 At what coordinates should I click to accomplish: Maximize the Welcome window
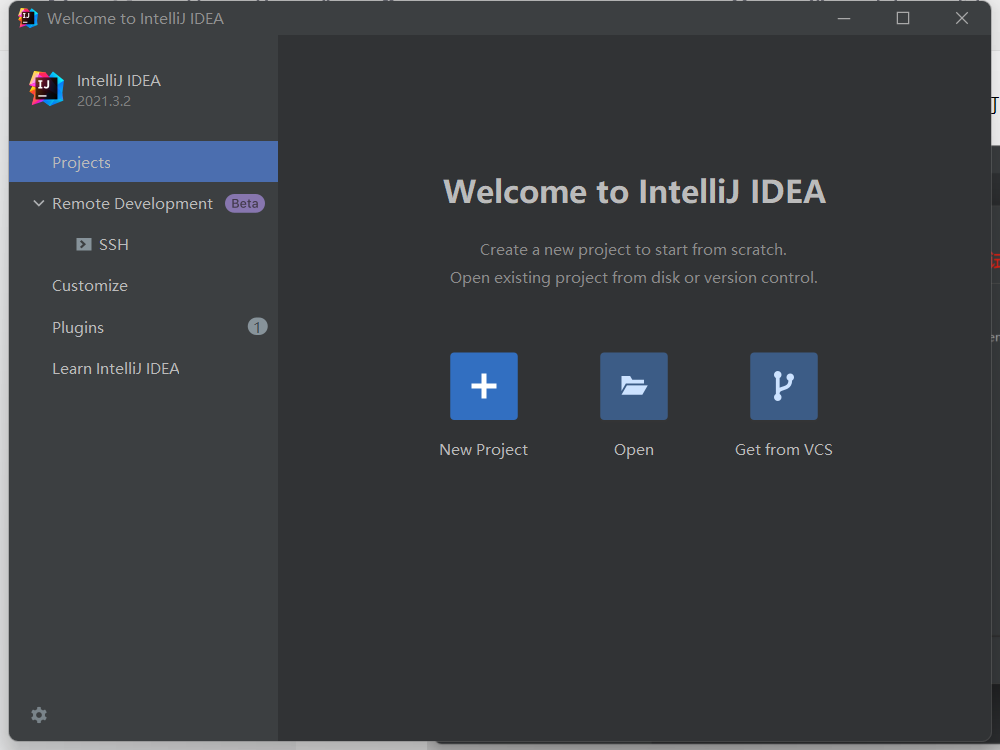(902, 18)
